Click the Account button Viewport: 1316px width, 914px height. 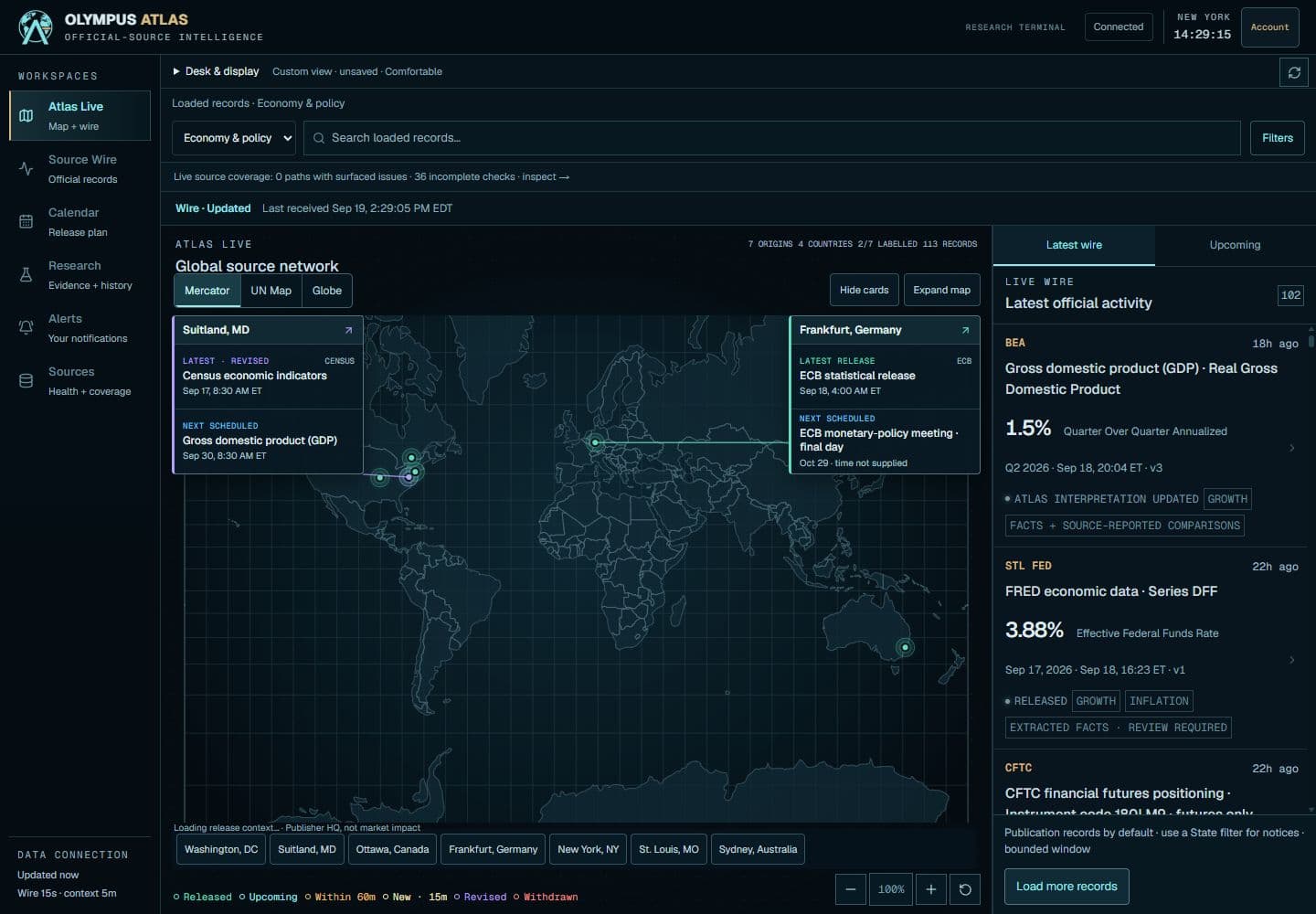1269,27
